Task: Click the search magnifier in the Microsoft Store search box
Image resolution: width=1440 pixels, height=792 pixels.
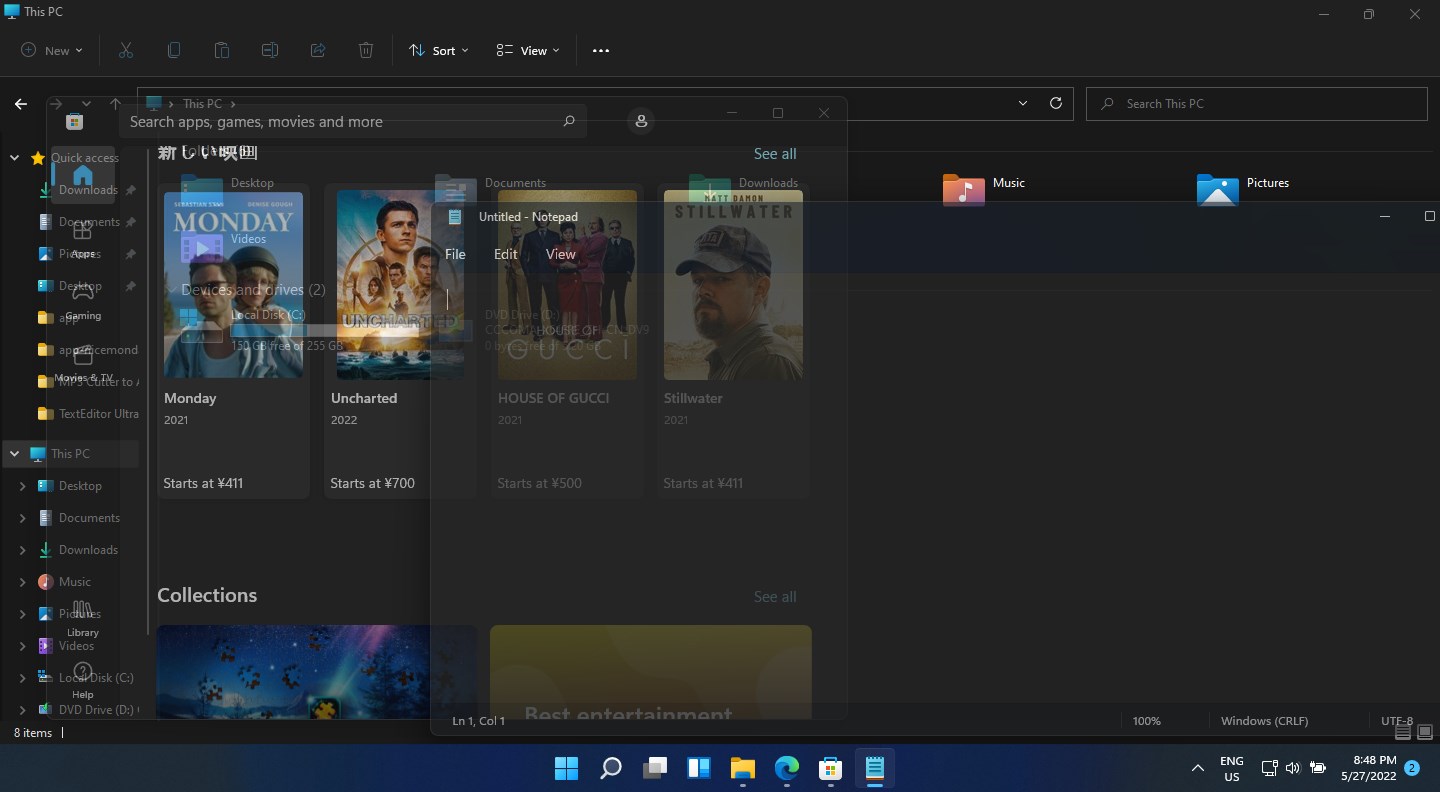Action: pos(569,121)
